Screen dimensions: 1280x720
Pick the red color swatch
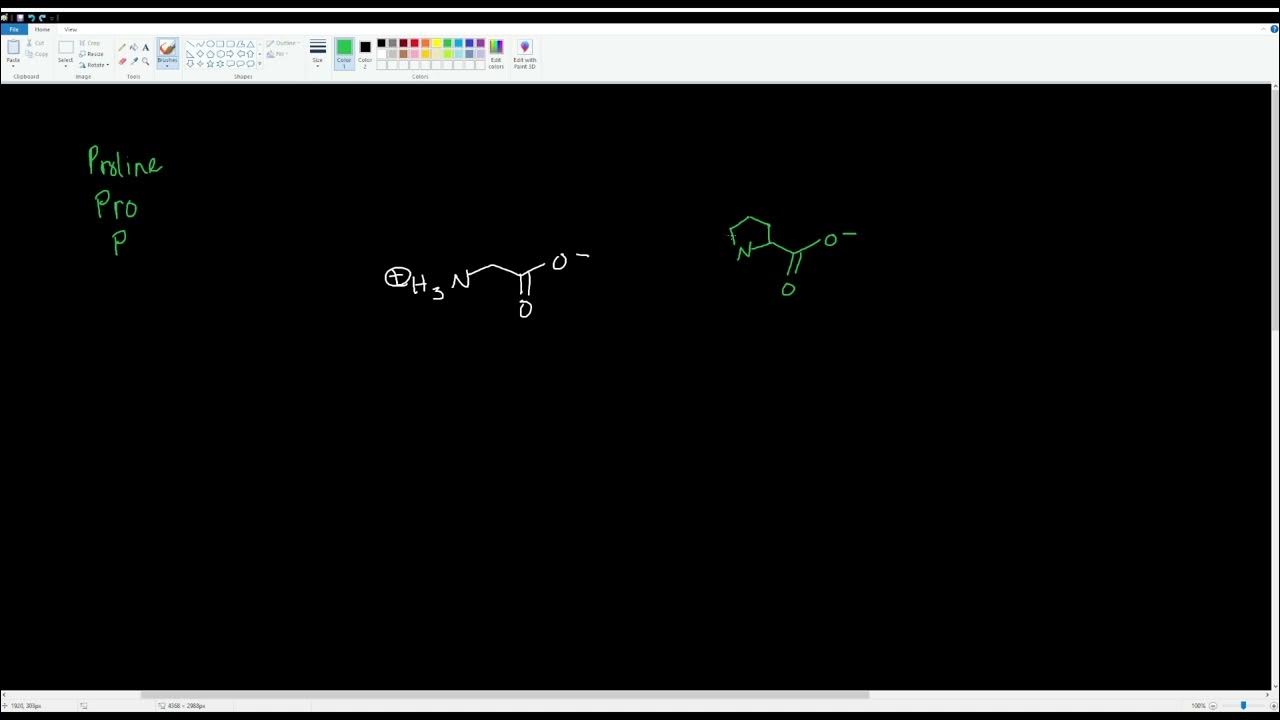pyautogui.click(x=414, y=43)
